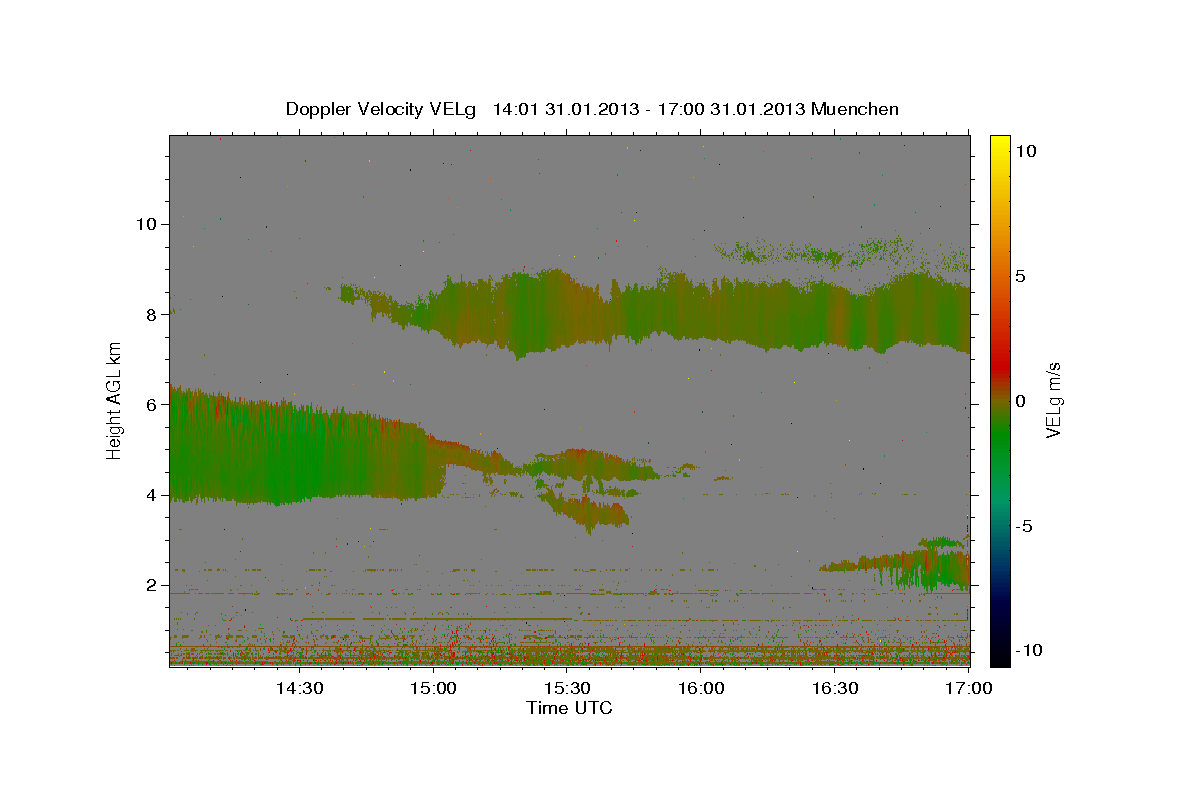Click the 17:00 time tick label
This screenshot has height=800, width=1200.
[x=969, y=688]
